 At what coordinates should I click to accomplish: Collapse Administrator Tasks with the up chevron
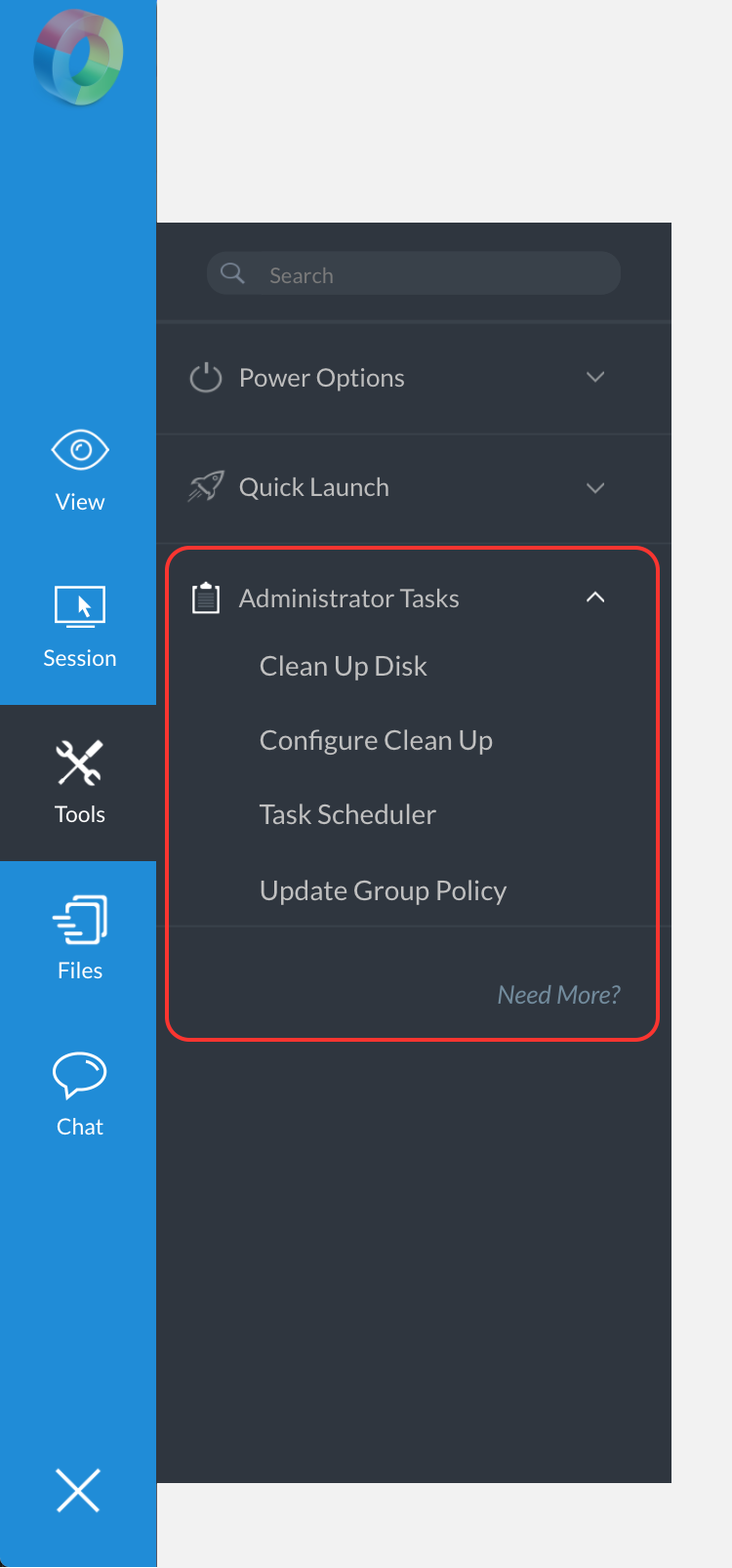tap(595, 597)
